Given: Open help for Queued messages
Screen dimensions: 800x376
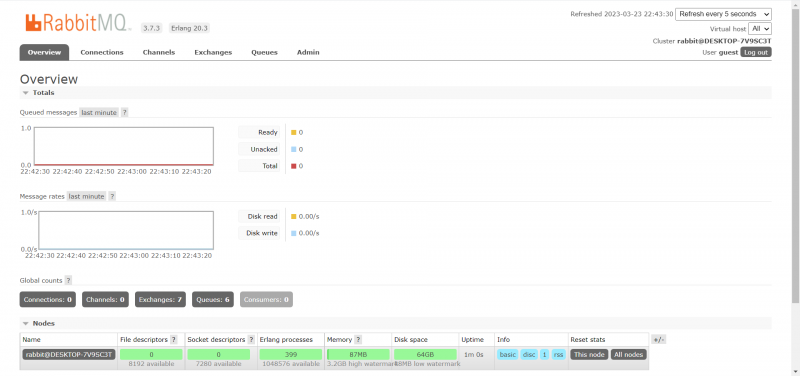Looking at the screenshot, I should click(x=124, y=113).
